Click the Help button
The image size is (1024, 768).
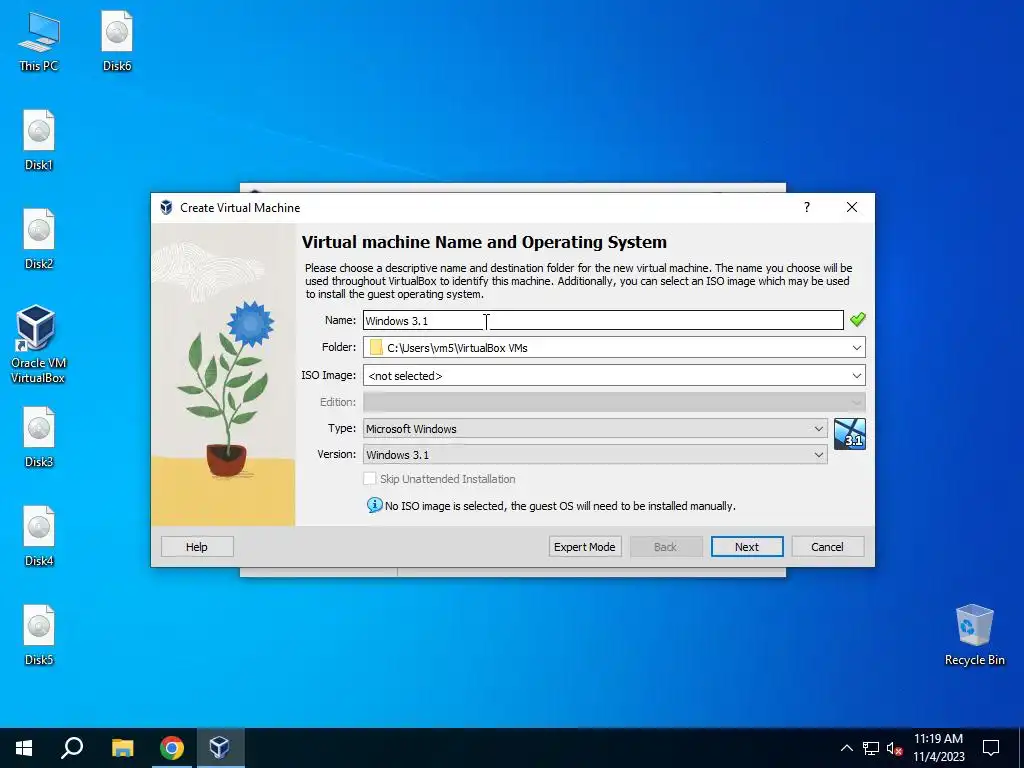tap(197, 547)
